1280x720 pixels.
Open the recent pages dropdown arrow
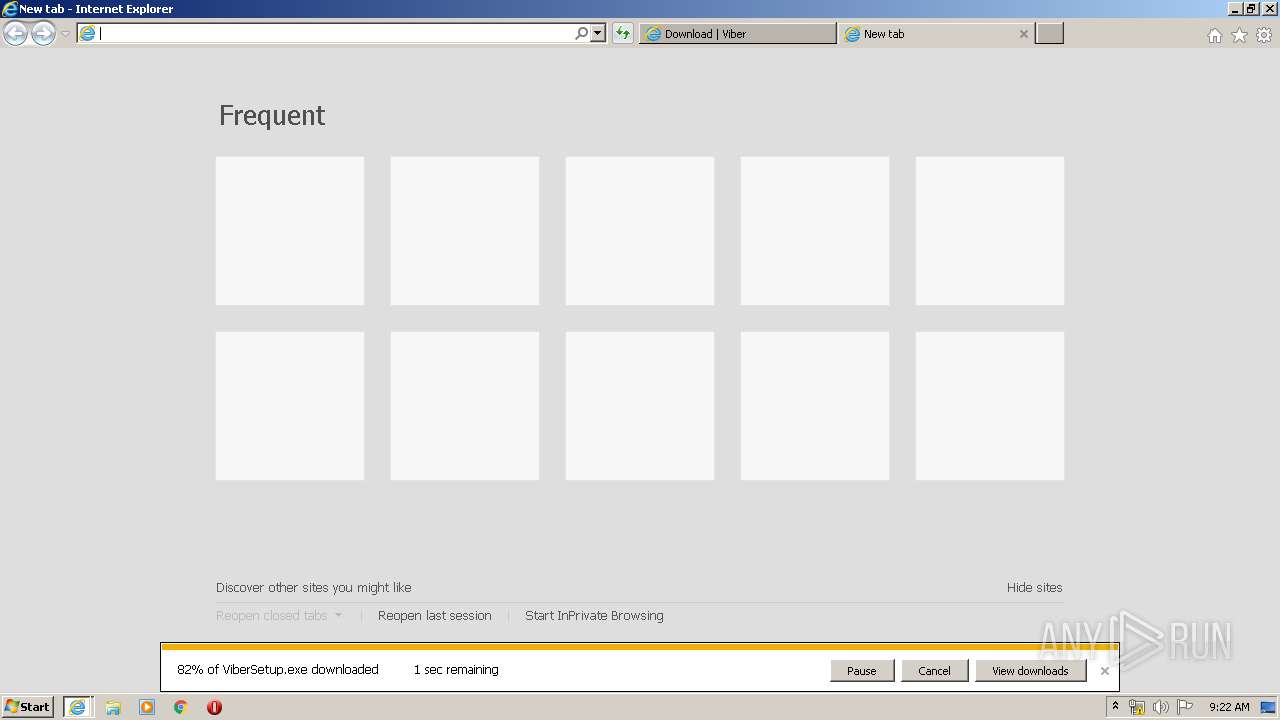65,34
